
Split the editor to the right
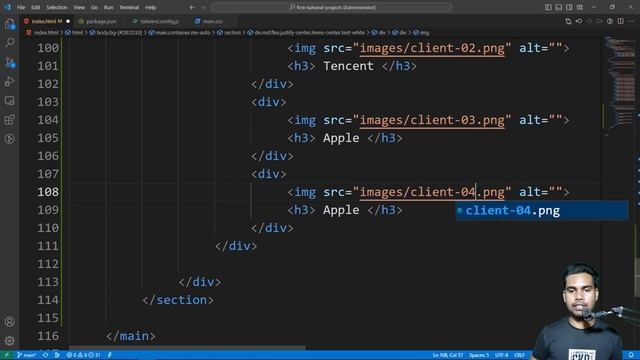click(620, 21)
